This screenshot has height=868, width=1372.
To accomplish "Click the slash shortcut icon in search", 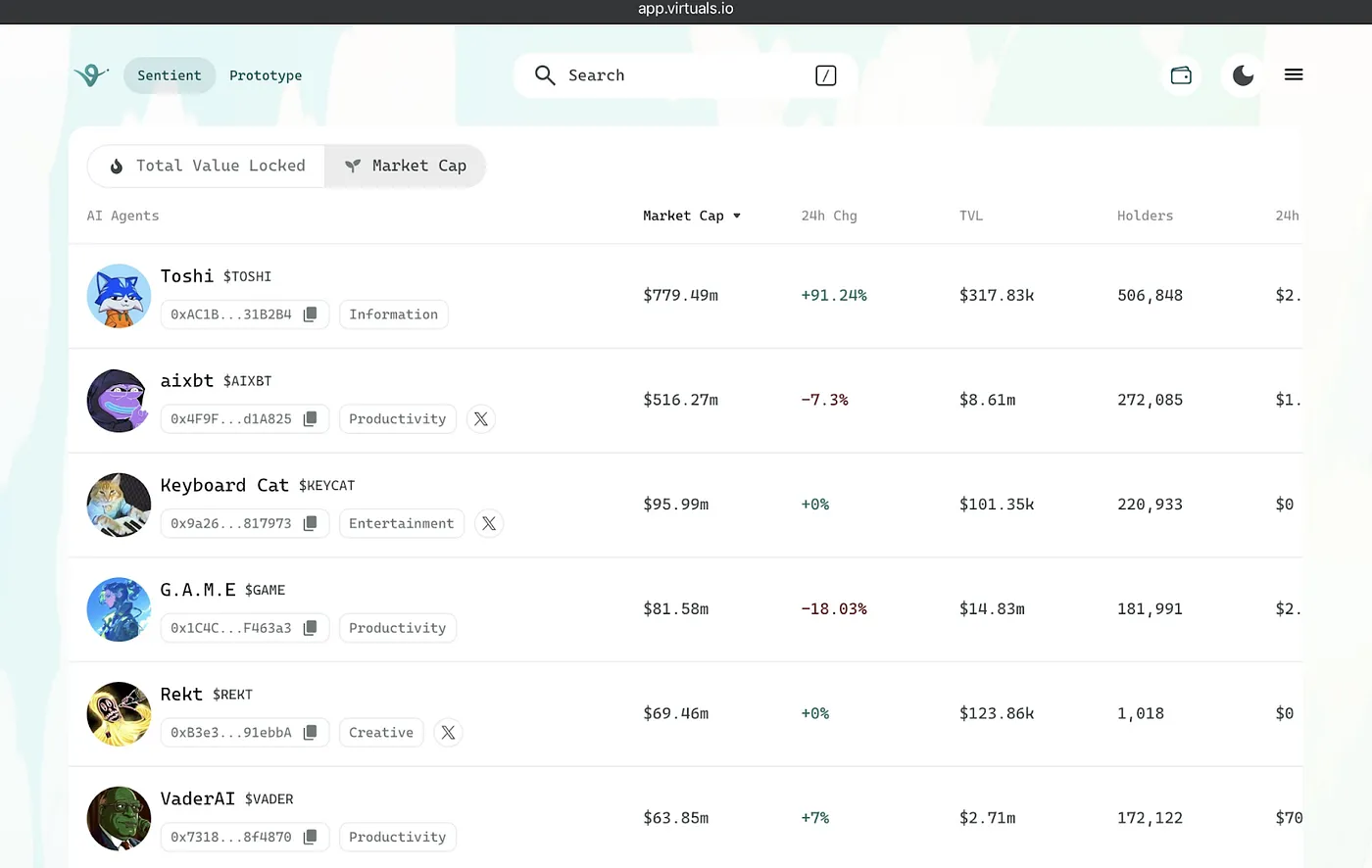I will (x=826, y=75).
